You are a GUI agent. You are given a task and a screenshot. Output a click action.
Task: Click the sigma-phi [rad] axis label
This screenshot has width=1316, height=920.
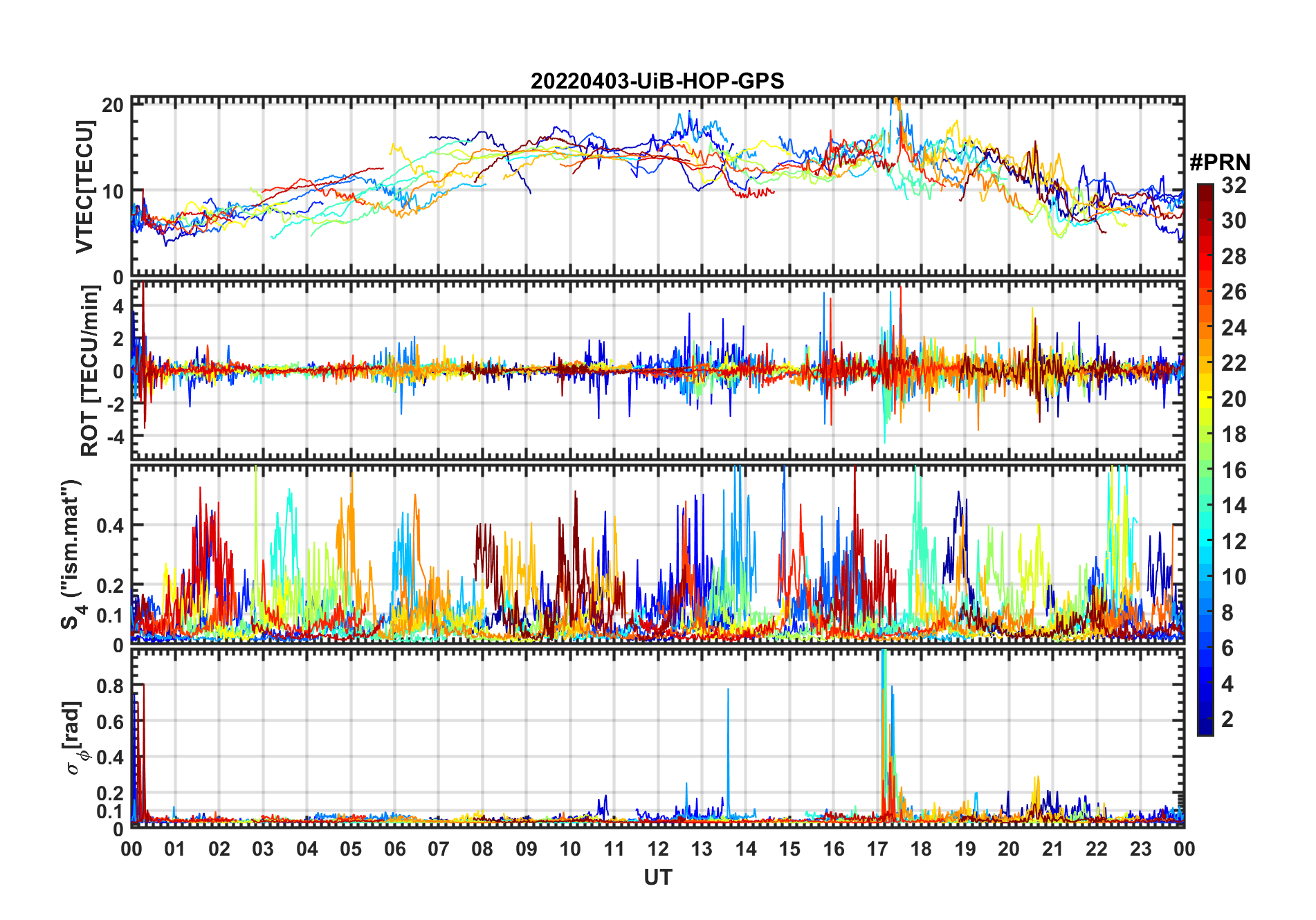pyautogui.click(x=74, y=738)
